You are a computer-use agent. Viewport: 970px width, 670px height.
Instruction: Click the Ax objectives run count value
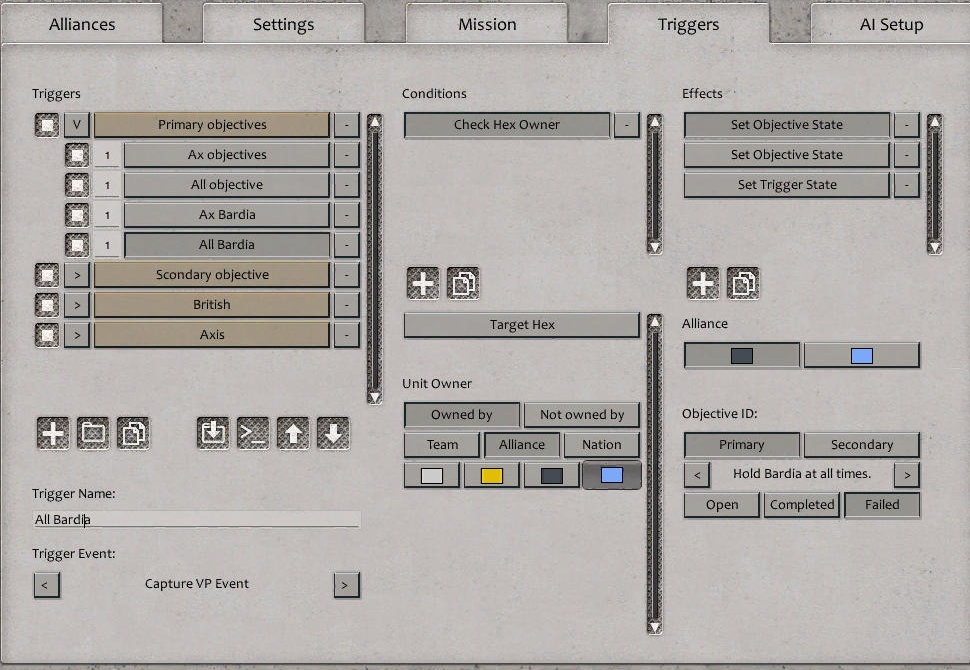107,155
